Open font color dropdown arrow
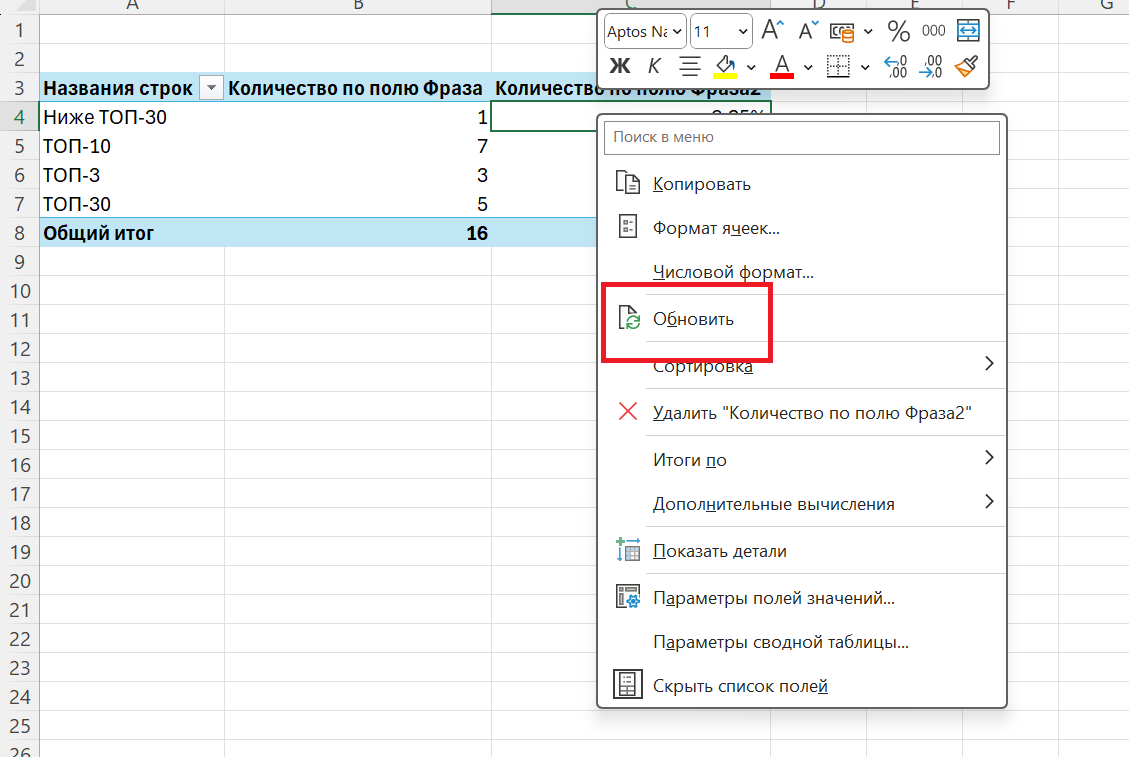 [x=808, y=67]
